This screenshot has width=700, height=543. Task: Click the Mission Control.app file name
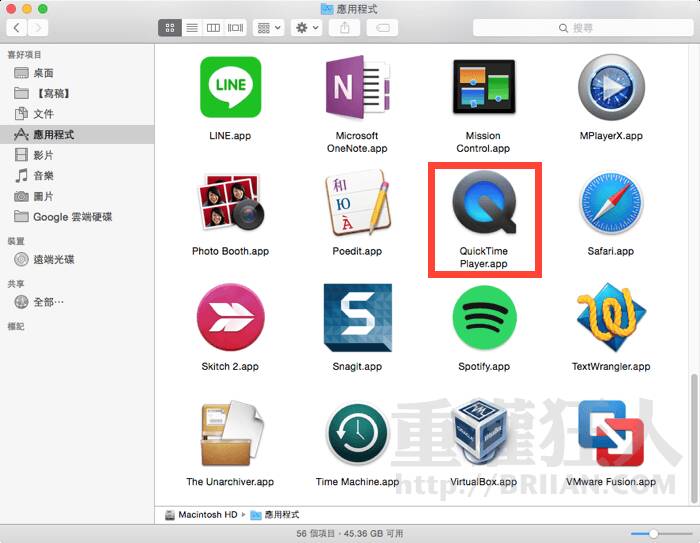[483, 142]
